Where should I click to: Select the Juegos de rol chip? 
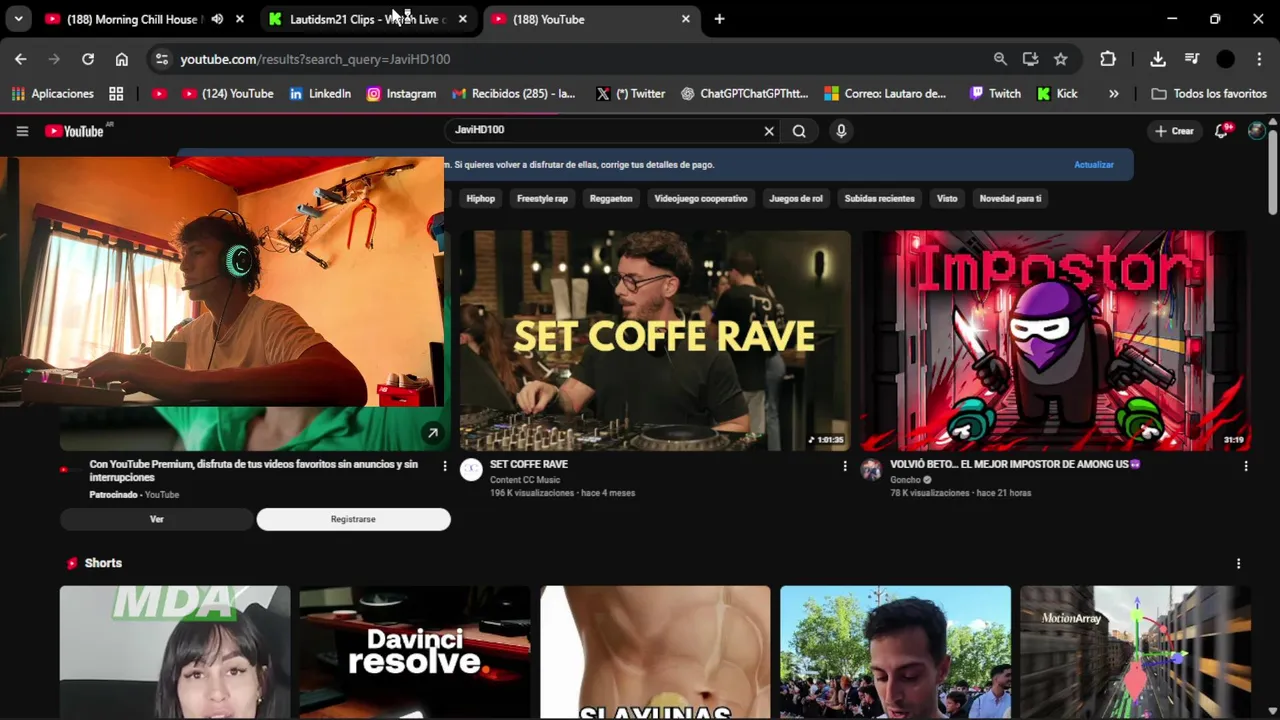(796, 198)
